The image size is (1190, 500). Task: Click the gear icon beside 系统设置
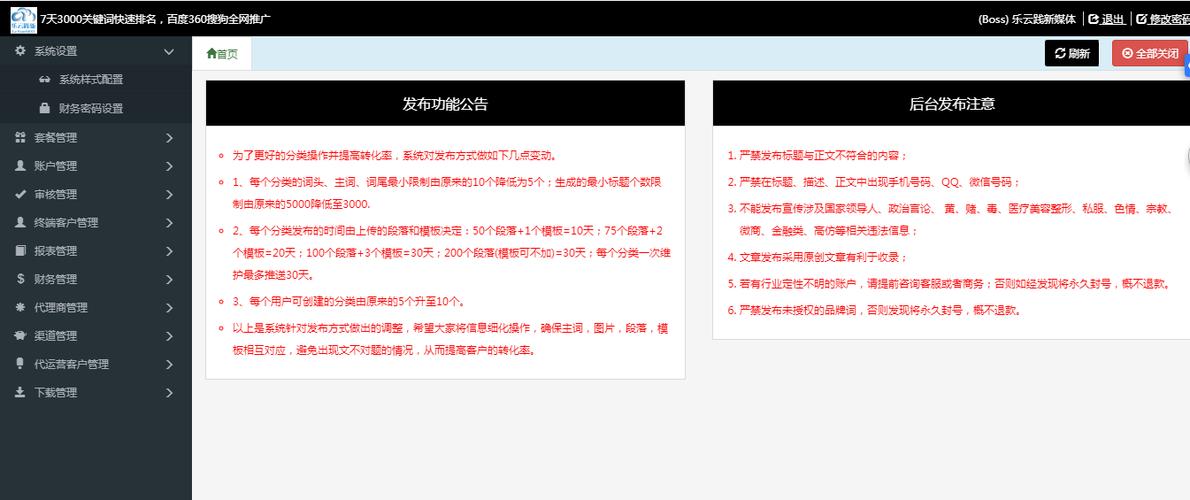click(20, 51)
